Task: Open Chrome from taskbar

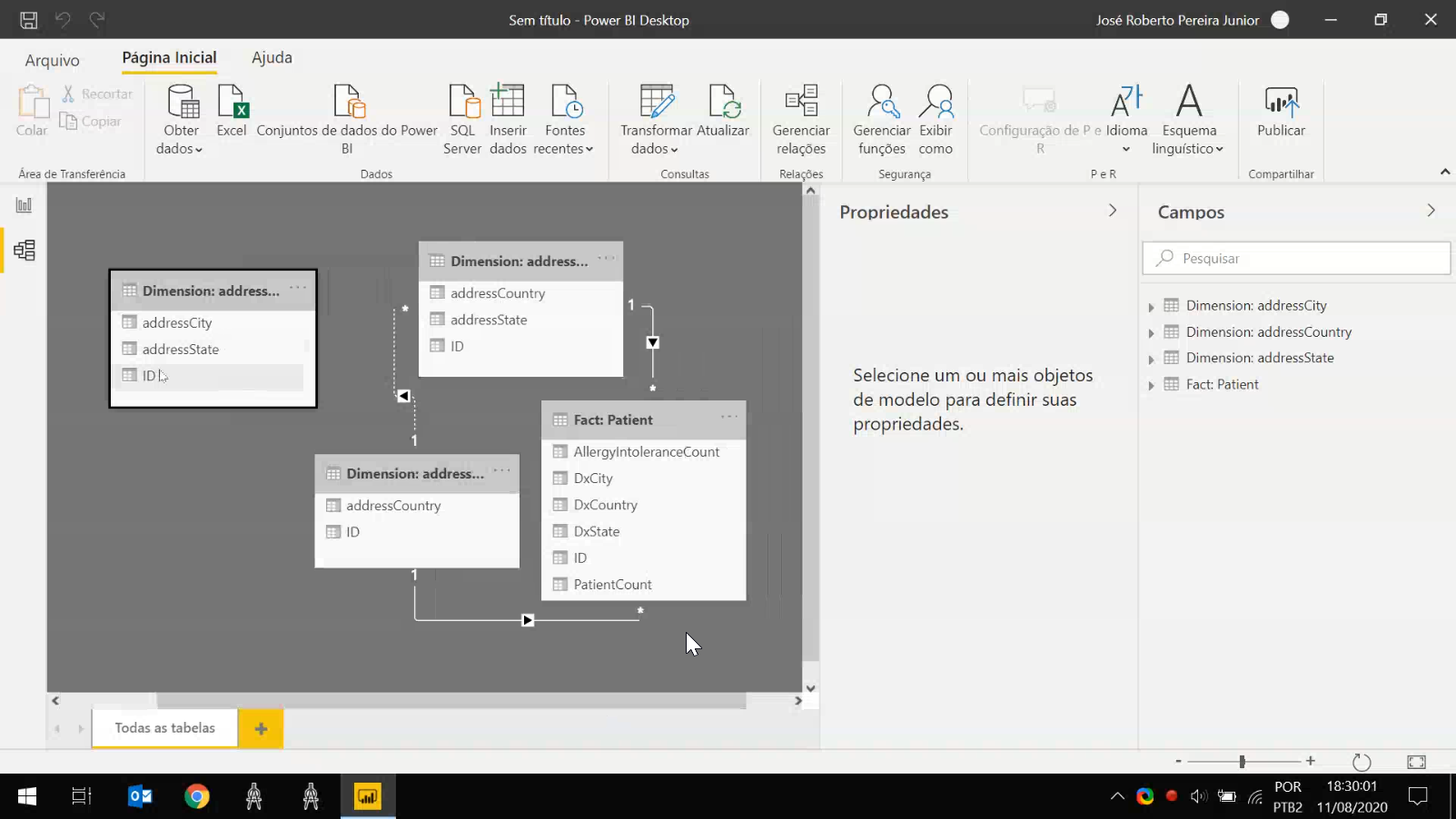Action: coord(196,796)
